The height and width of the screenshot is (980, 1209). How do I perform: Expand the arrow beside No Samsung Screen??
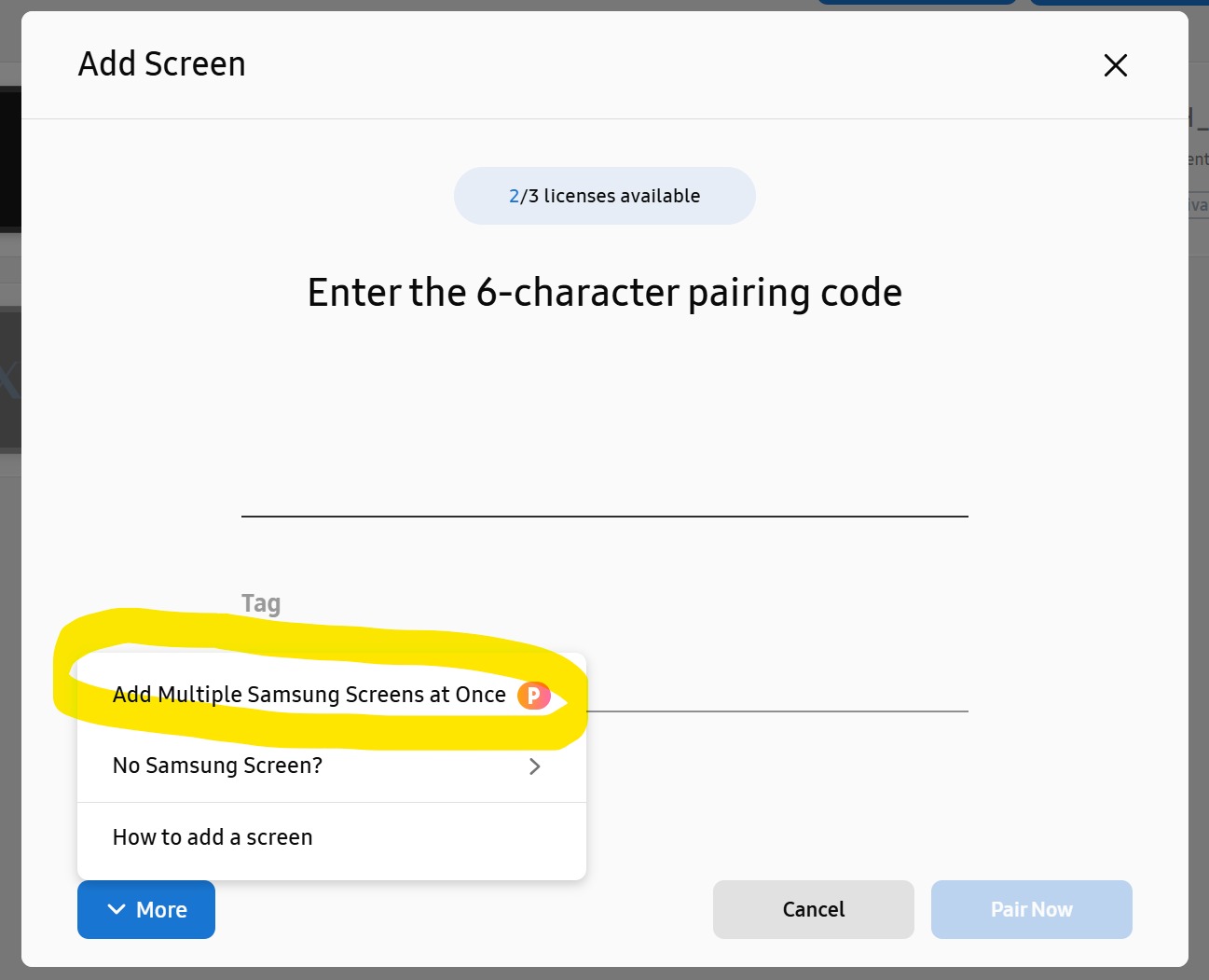(534, 766)
